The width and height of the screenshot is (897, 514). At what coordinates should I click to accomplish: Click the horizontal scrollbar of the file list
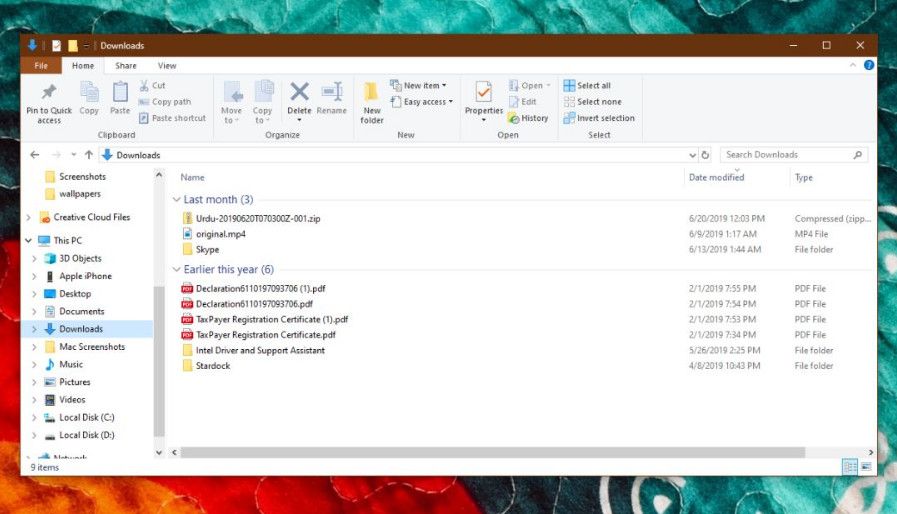[500, 453]
